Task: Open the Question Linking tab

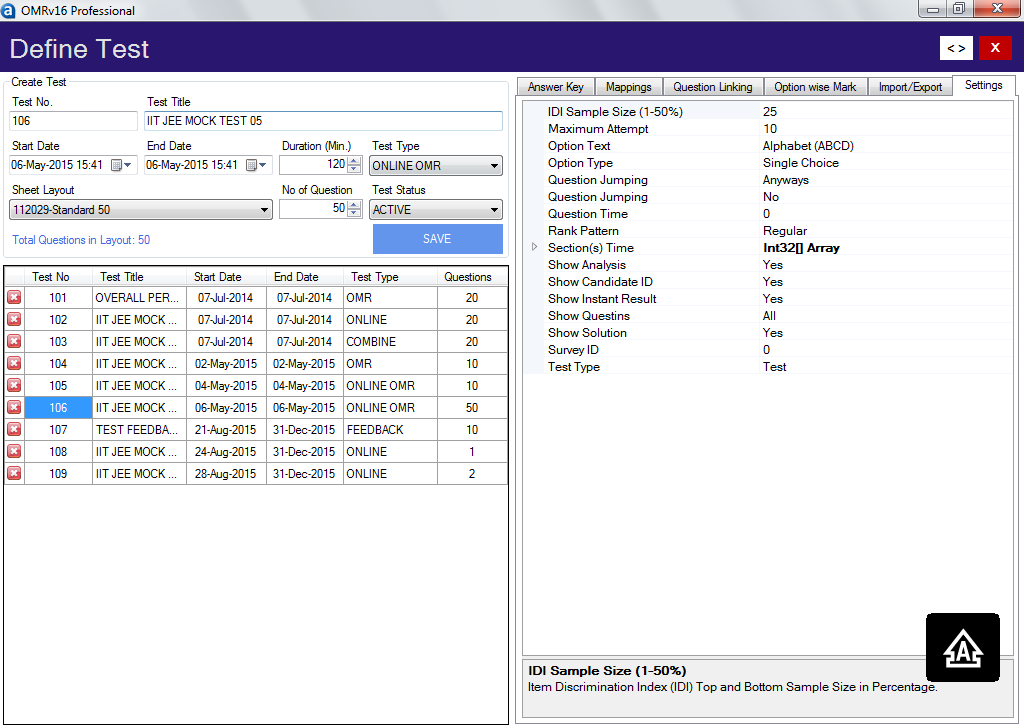Action: coord(712,87)
